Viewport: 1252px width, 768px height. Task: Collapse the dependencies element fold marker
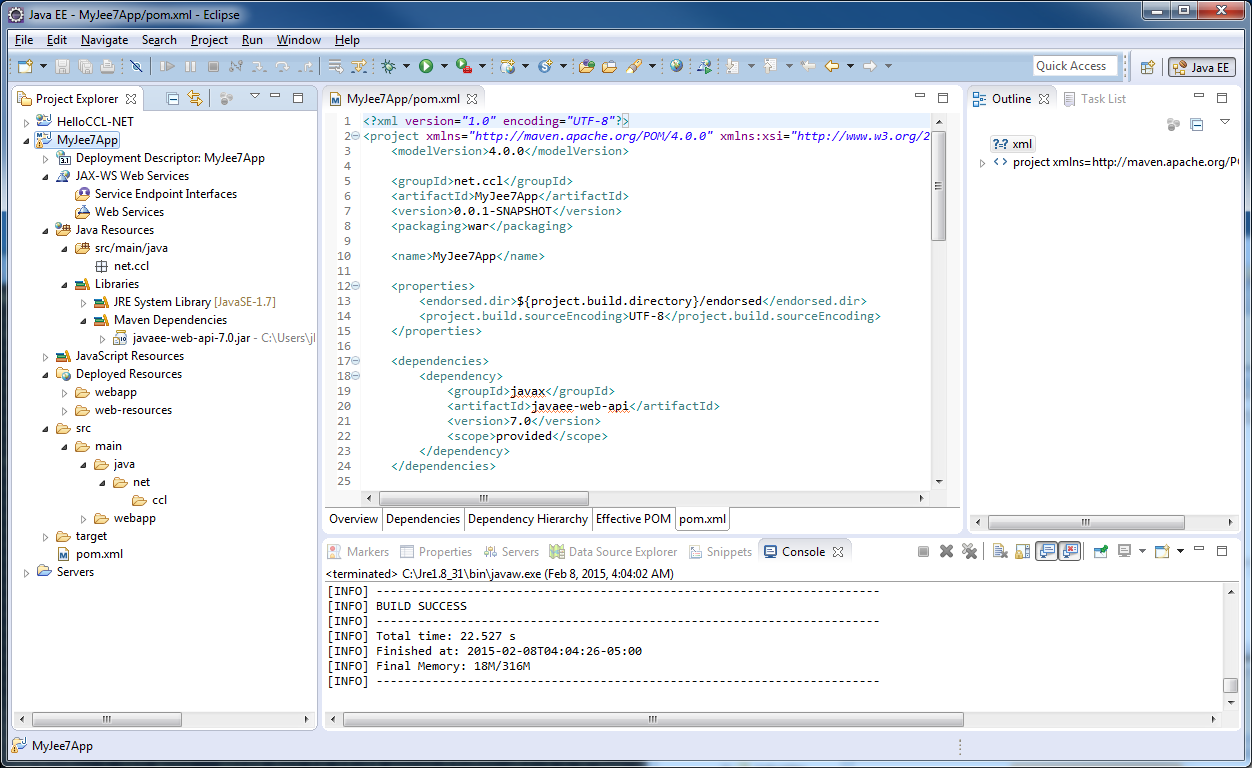[x=355, y=361]
